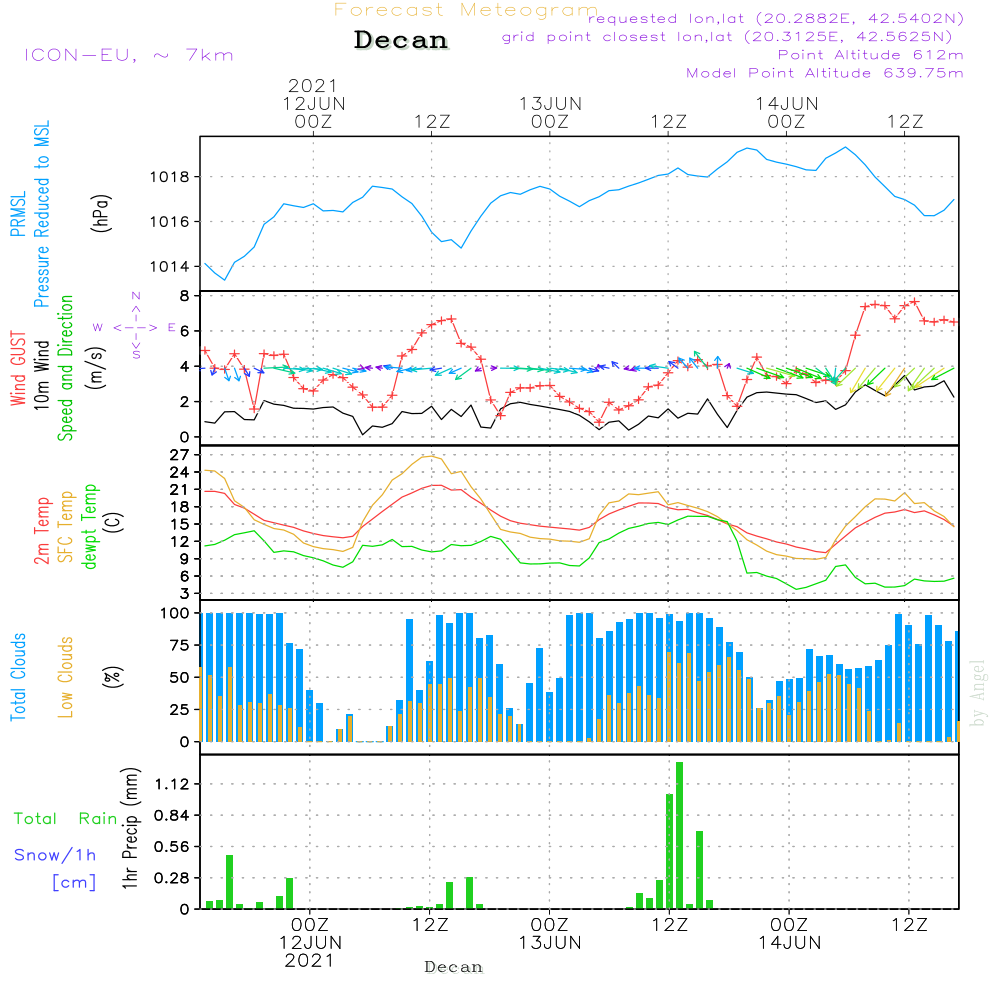The width and height of the screenshot is (1000, 1000).
Task: Click the 1018 pressure axis value
Action: tap(170, 177)
